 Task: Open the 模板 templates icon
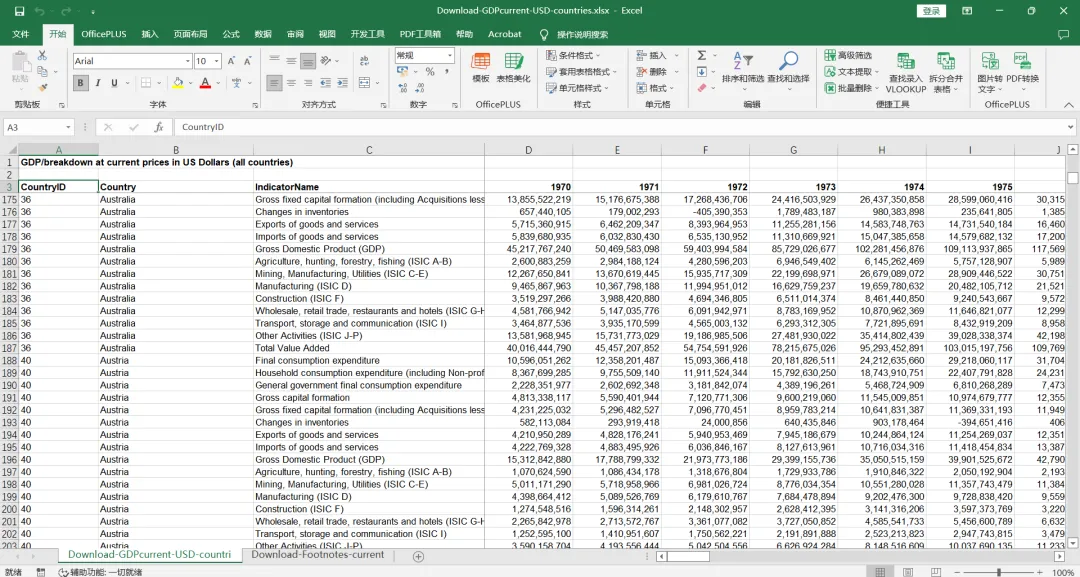click(480, 67)
